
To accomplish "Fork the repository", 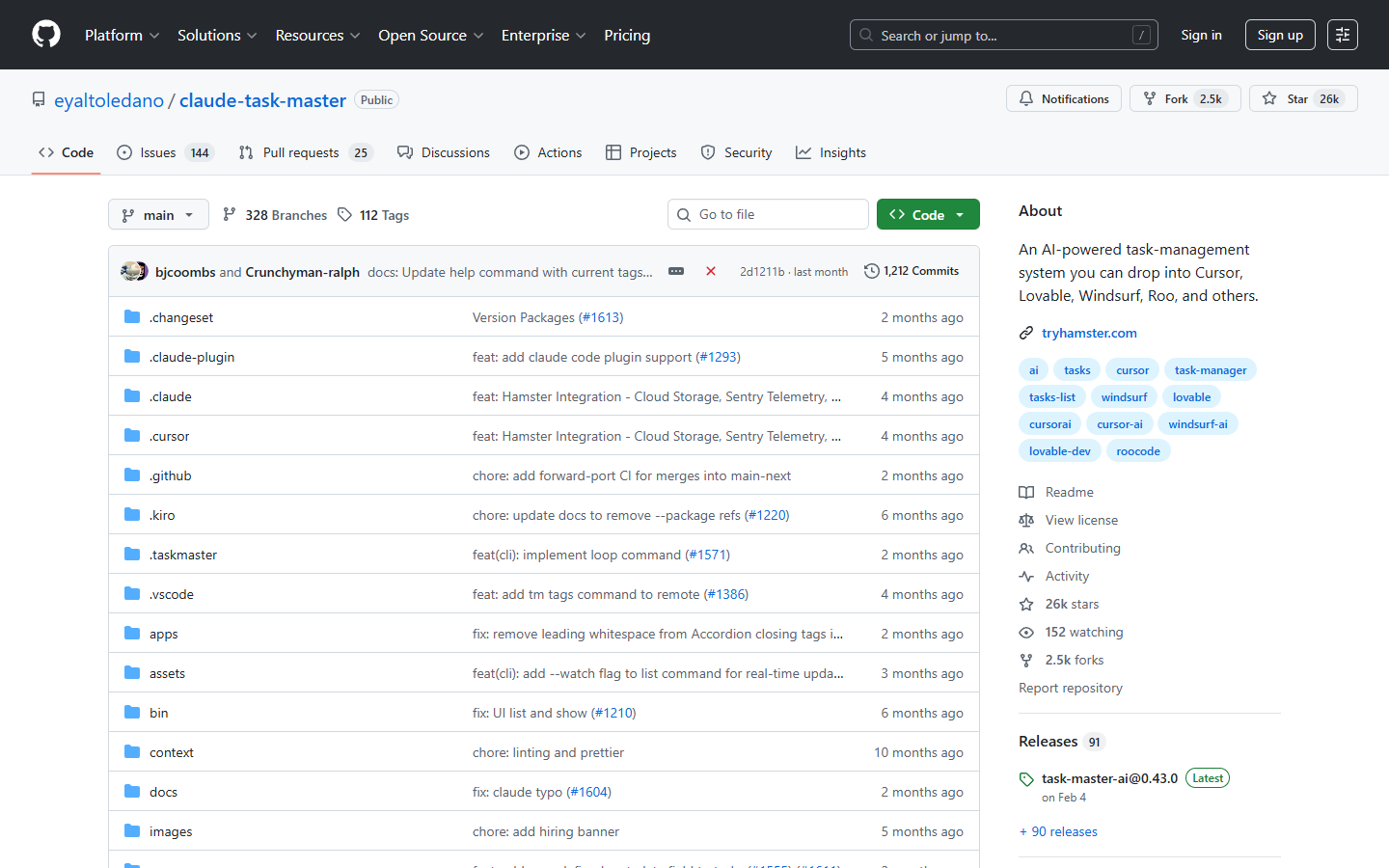I will [1184, 98].
